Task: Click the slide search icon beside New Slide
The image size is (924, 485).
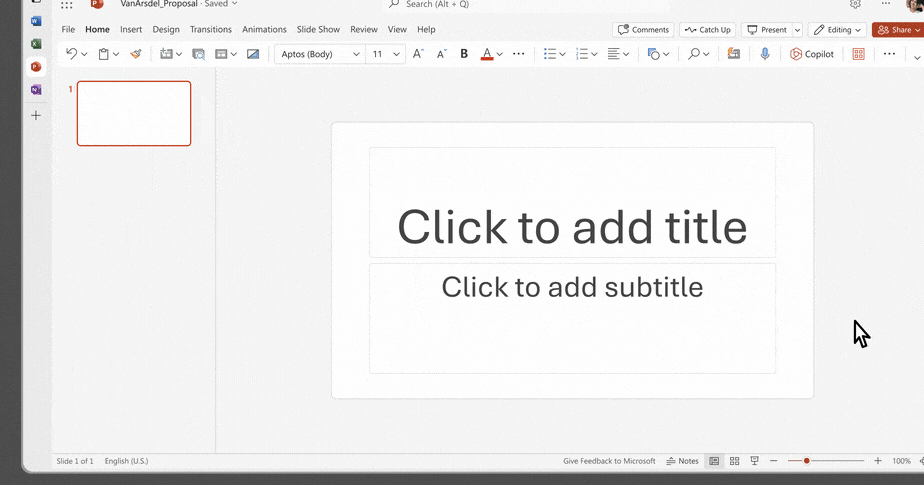Action: click(x=199, y=54)
